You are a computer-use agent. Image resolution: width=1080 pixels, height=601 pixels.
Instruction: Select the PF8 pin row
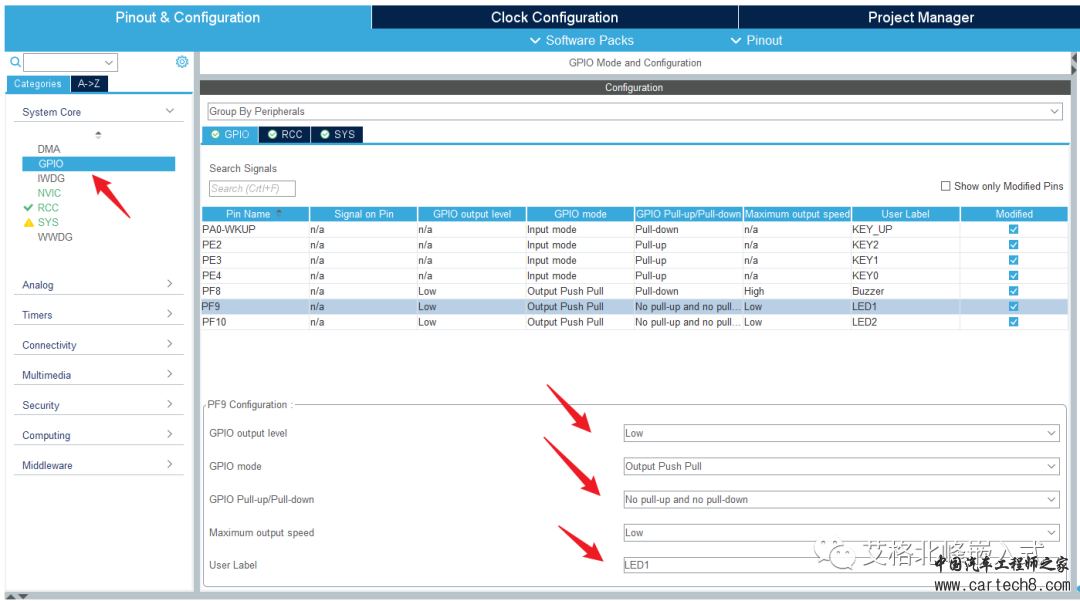[x=634, y=291]
